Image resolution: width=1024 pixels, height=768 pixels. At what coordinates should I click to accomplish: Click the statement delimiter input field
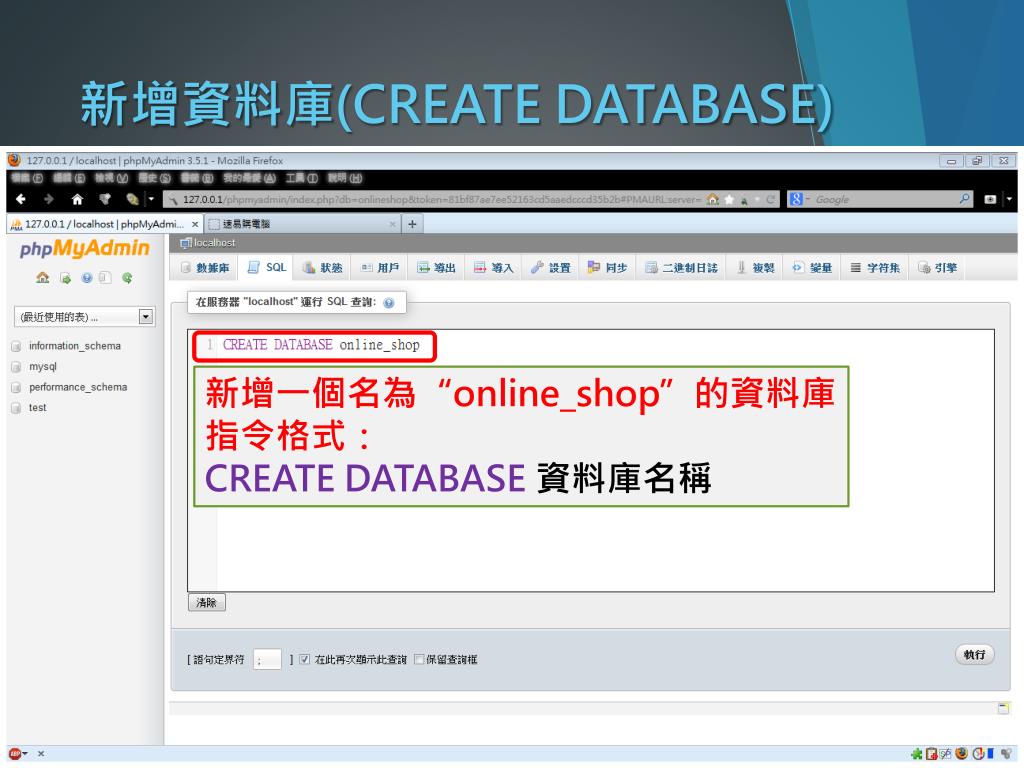(x=267, y=660)
